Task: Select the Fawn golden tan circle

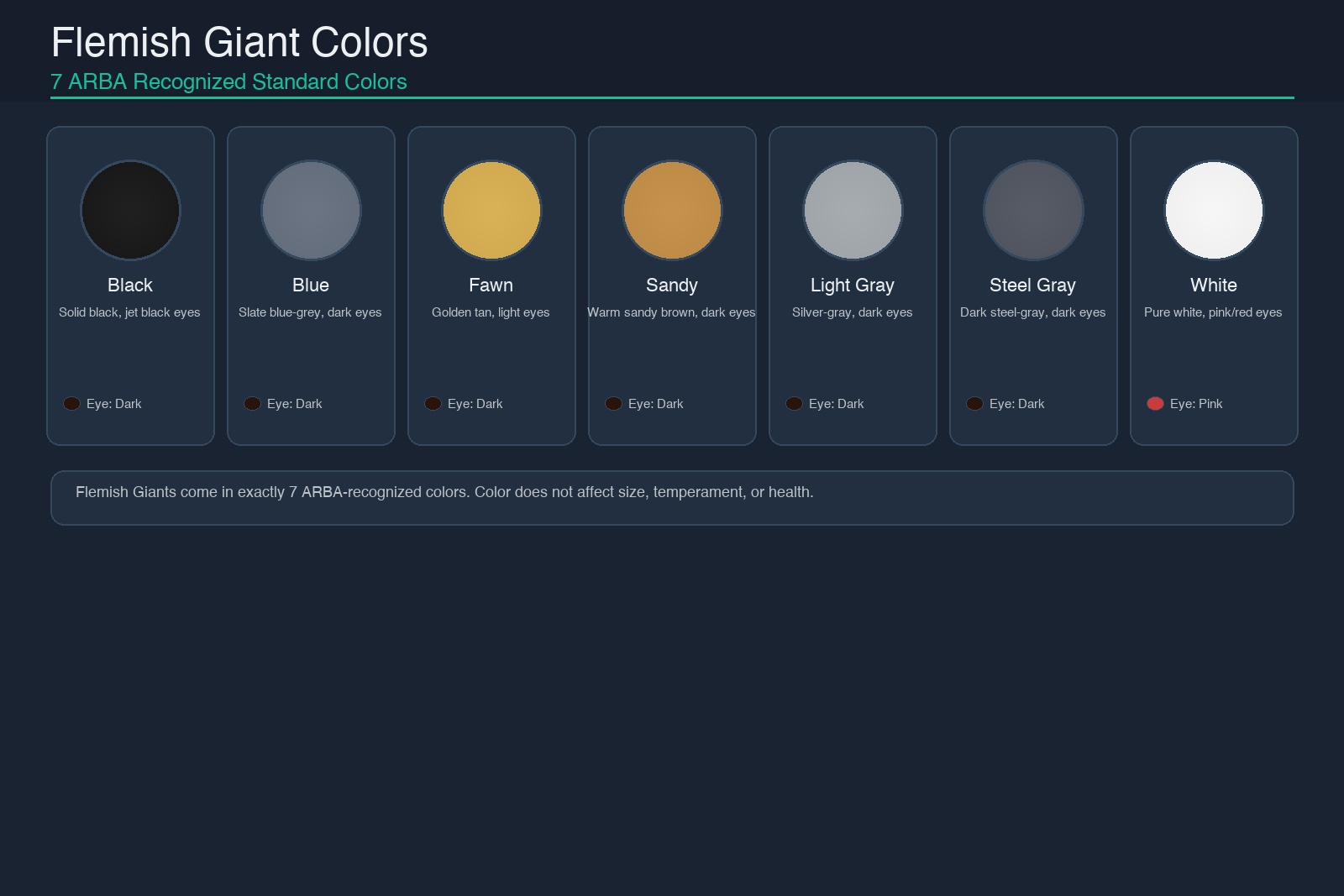Action: tap(491, 210)
